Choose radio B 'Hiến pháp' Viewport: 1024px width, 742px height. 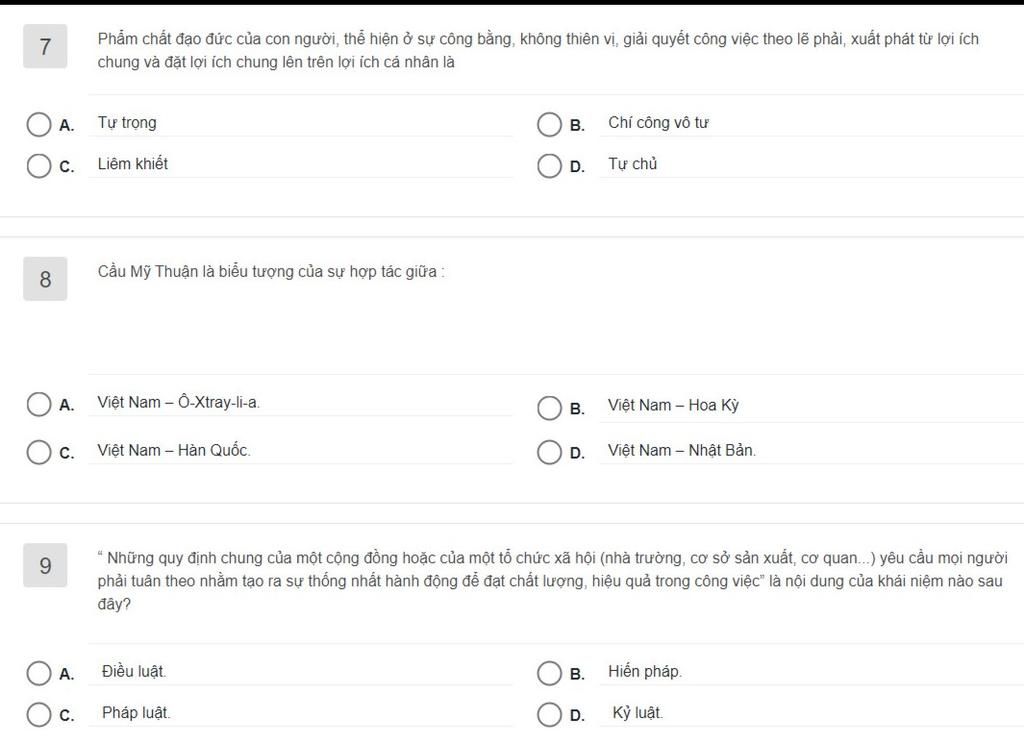click(549, 673)
